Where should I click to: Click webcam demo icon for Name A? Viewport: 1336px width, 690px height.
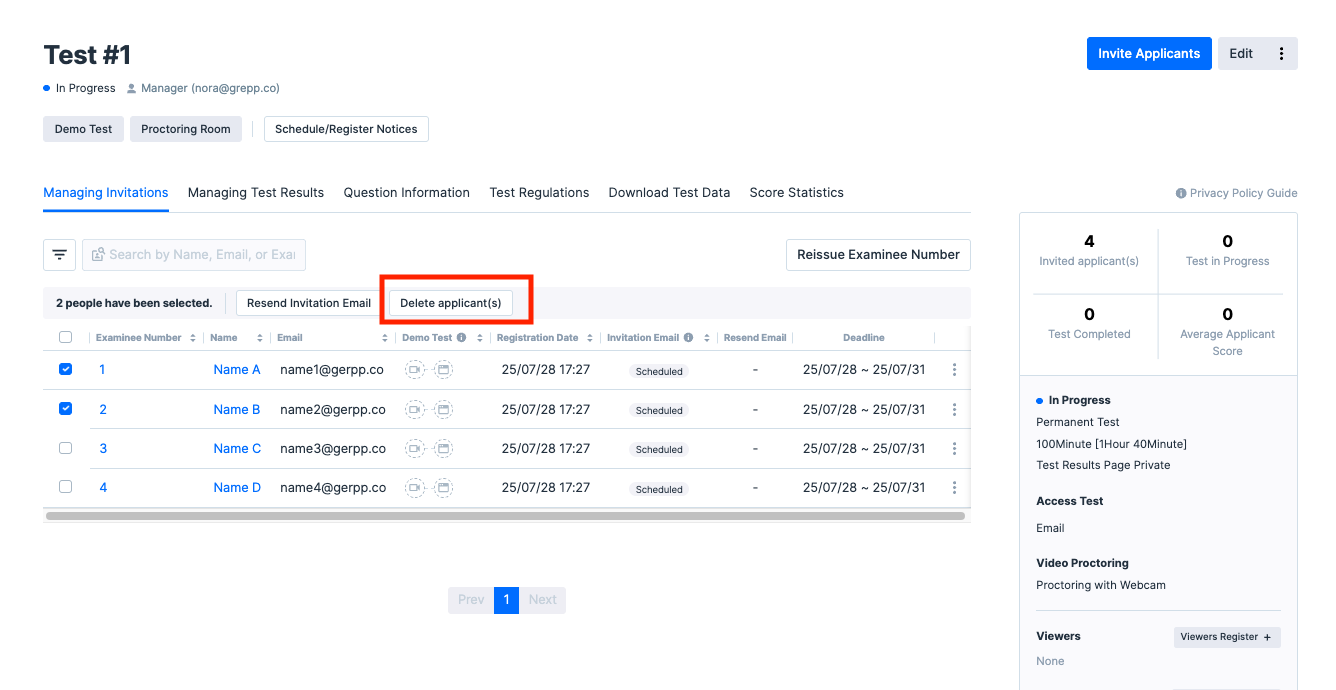[x=415, y=370]
